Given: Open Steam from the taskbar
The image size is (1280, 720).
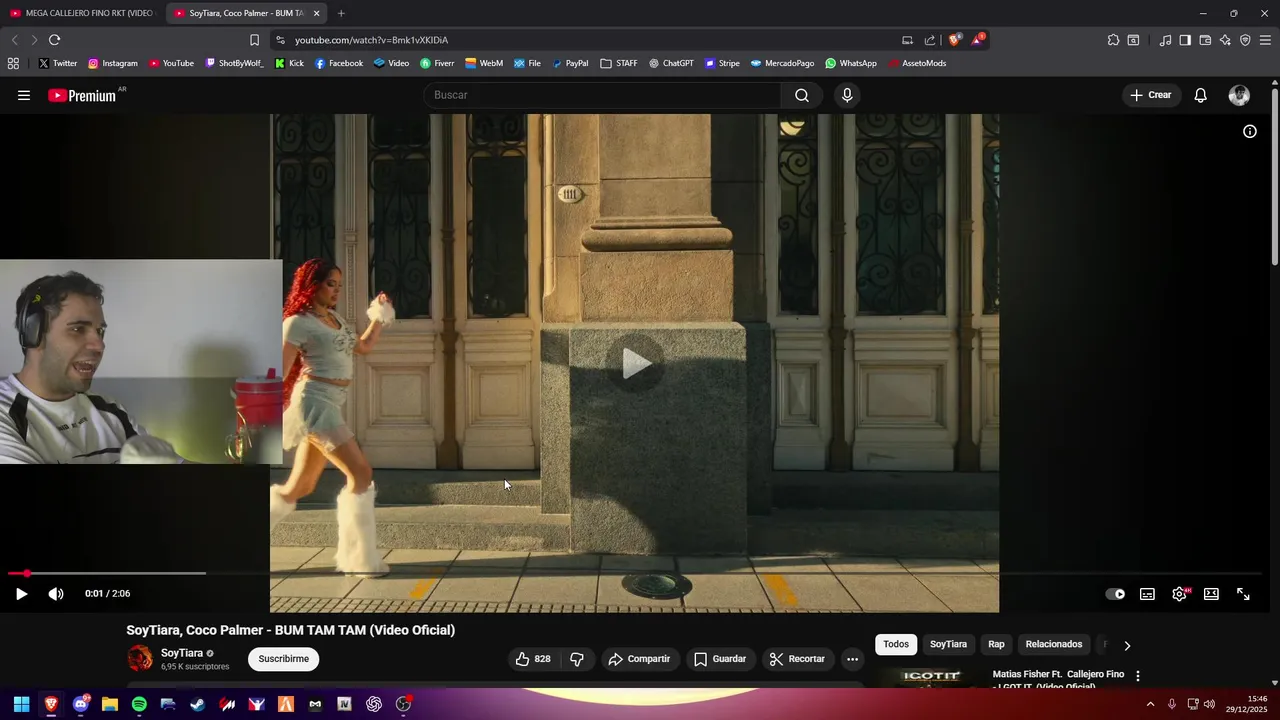Looking at the screenshot, I should tap(198, 704).
